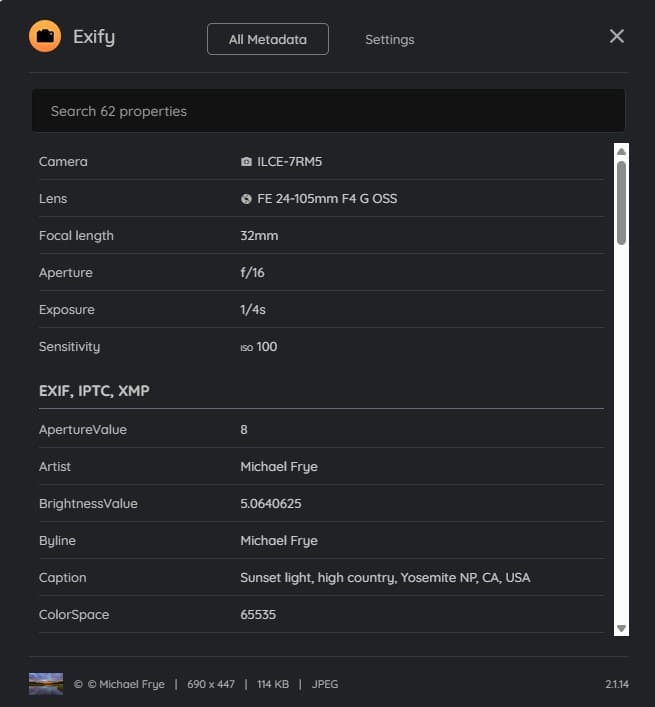This screenshot has height=707, width=655.
Task: Close the Exify metadata panel
Action: 616,36
